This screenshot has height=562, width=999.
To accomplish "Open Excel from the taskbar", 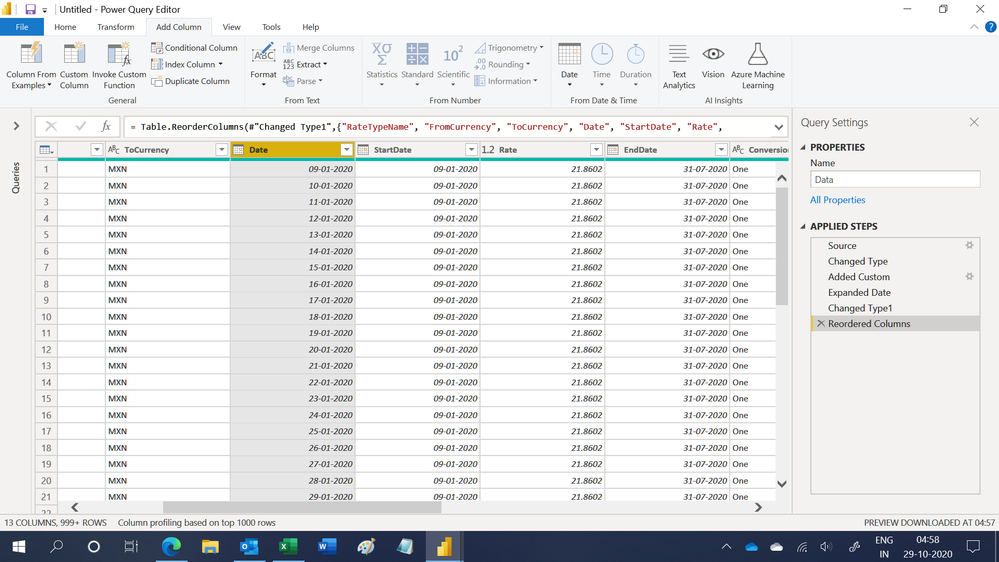I will point(288,546).
